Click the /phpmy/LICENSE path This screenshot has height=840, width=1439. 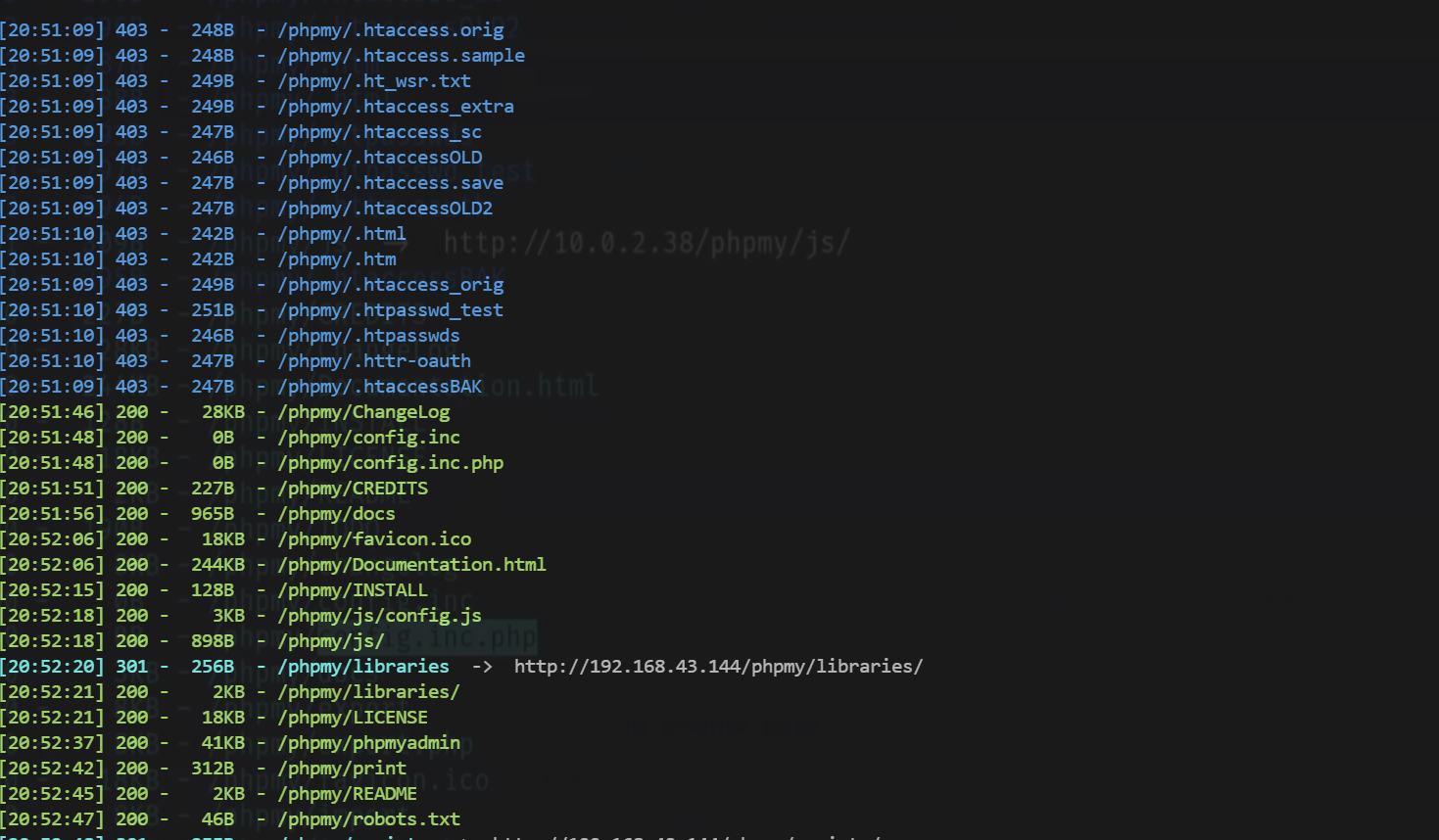(x=353, y=718)
